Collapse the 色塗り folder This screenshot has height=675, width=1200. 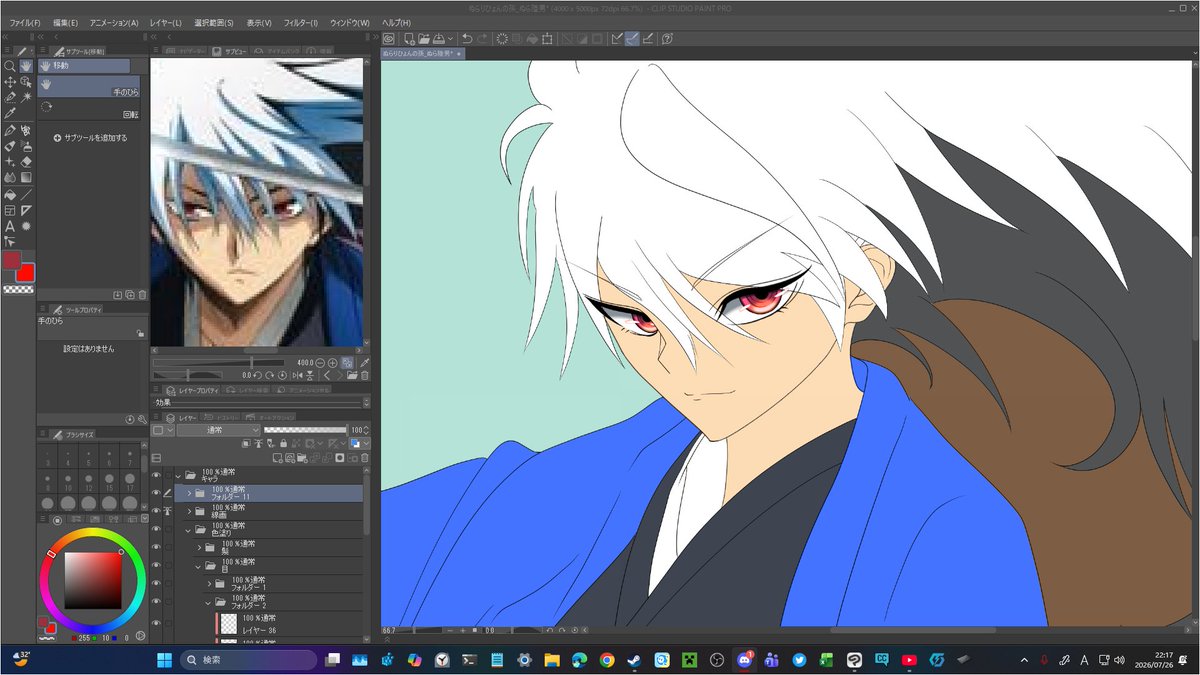click(189, 530)
